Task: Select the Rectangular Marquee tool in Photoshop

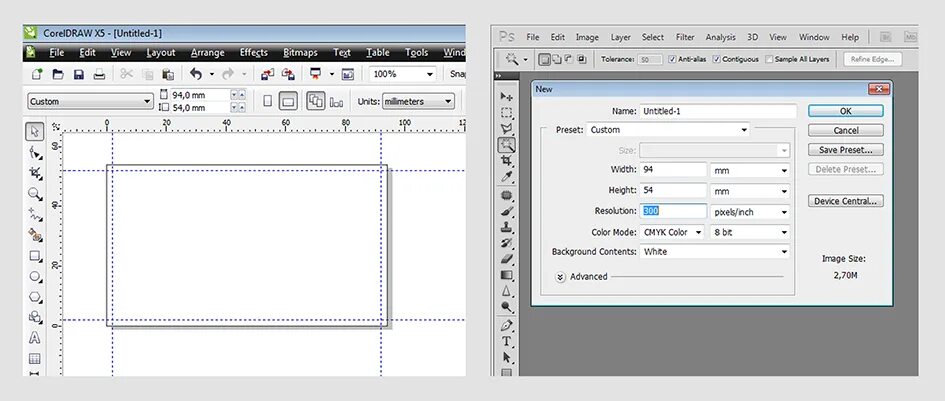Action: point(507,113)
